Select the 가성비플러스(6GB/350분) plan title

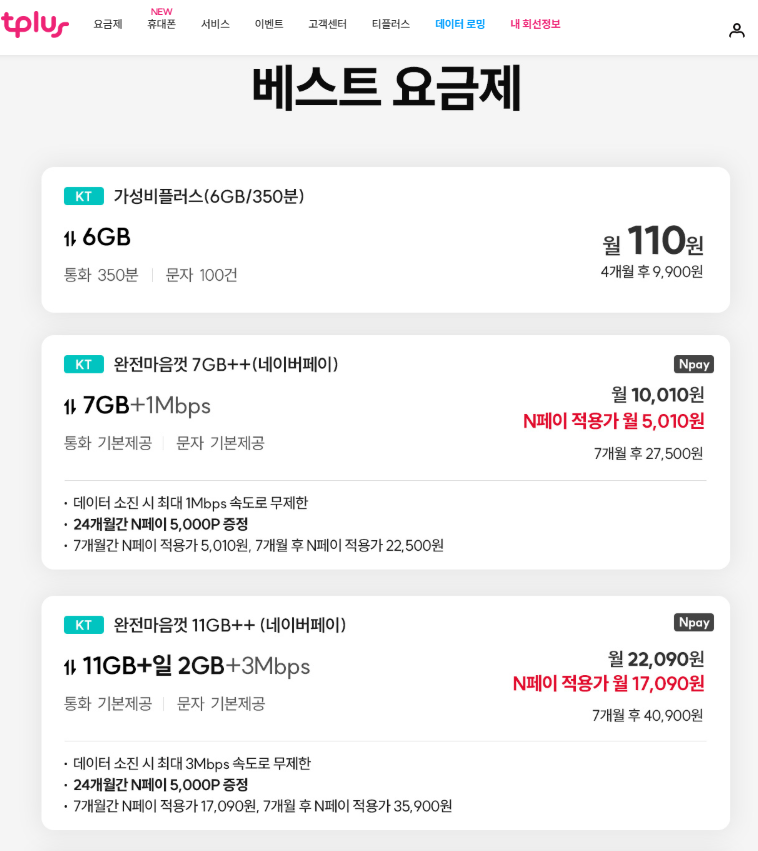coord(209,196)
